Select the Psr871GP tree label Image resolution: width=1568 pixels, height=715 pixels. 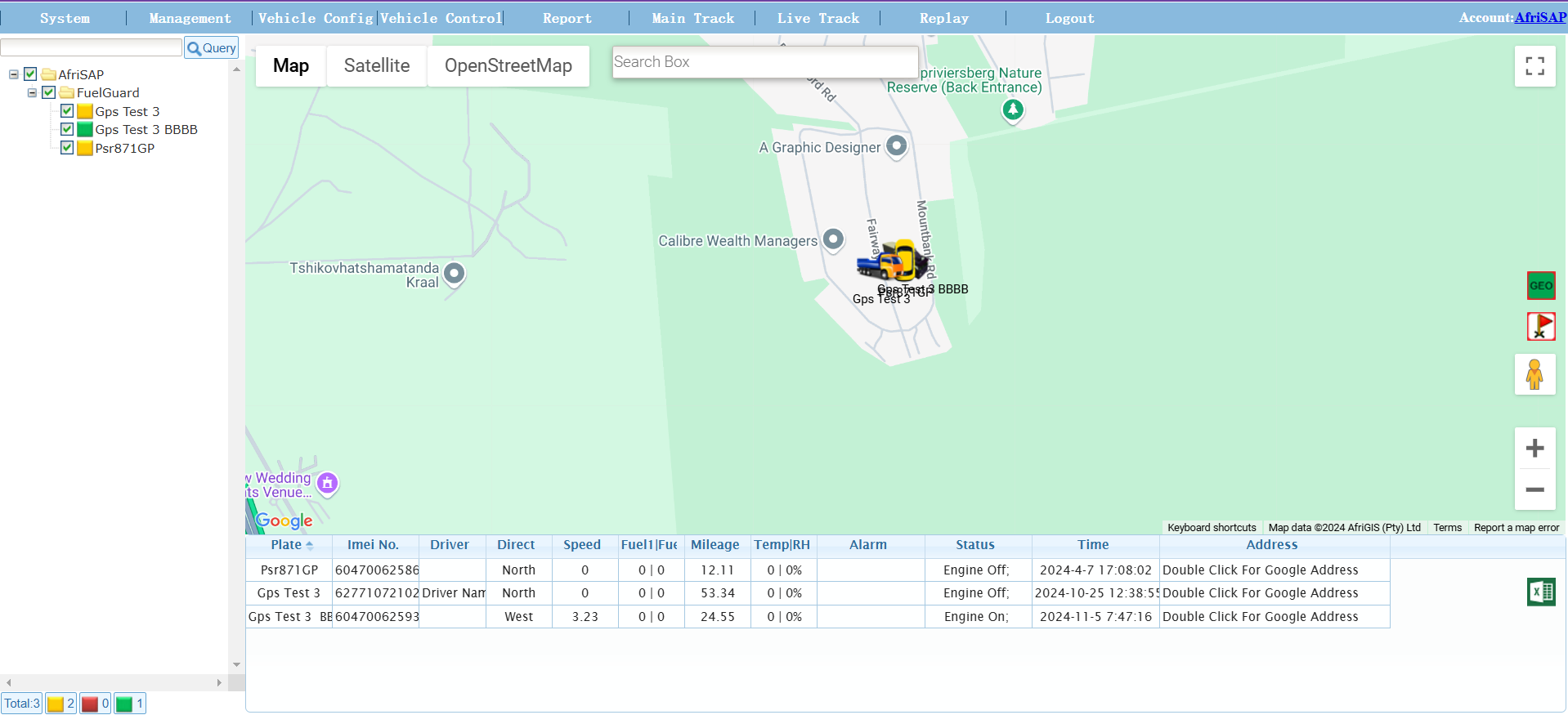125,148
